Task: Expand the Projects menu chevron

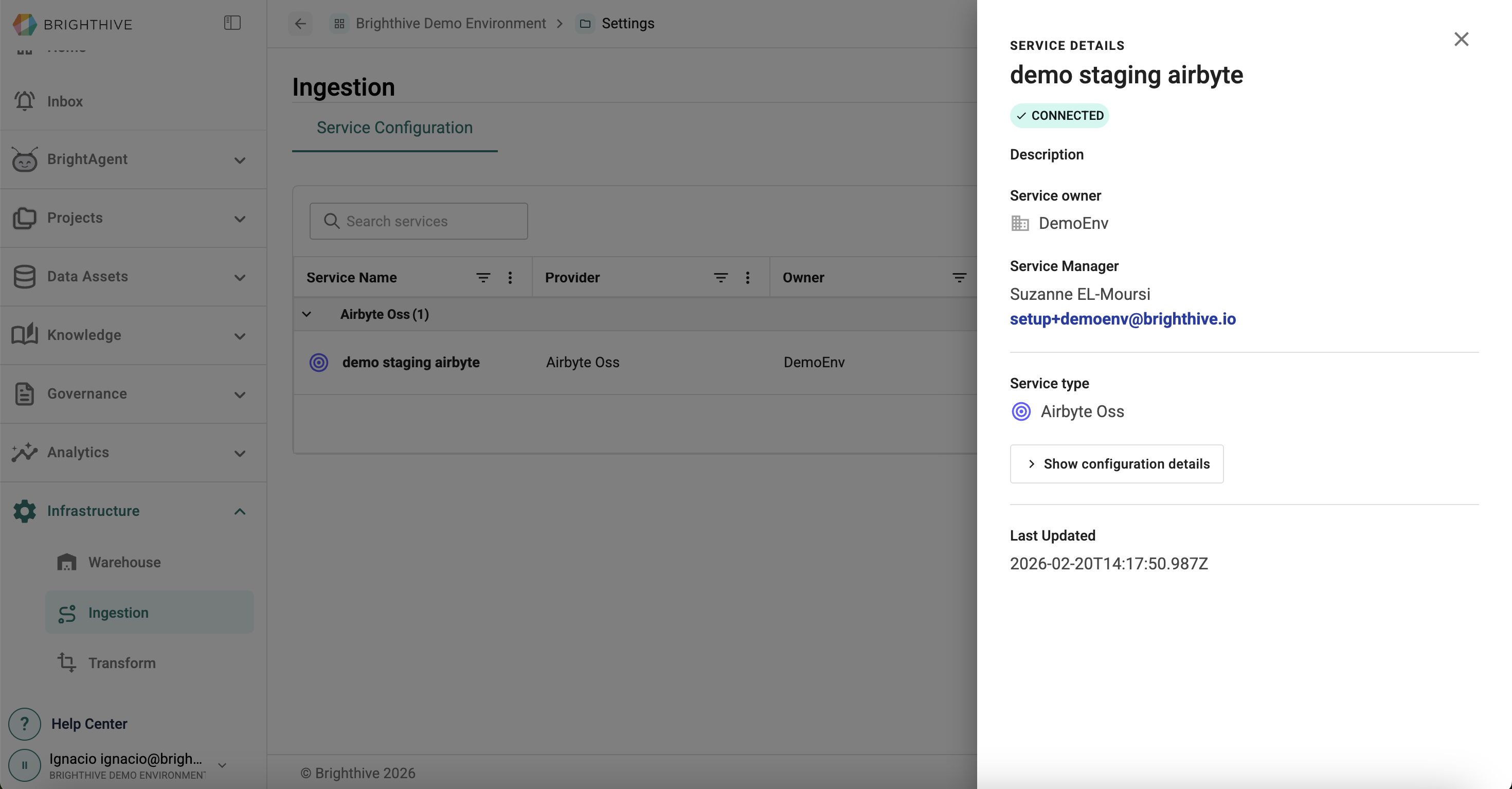Action: click(240, 219)
